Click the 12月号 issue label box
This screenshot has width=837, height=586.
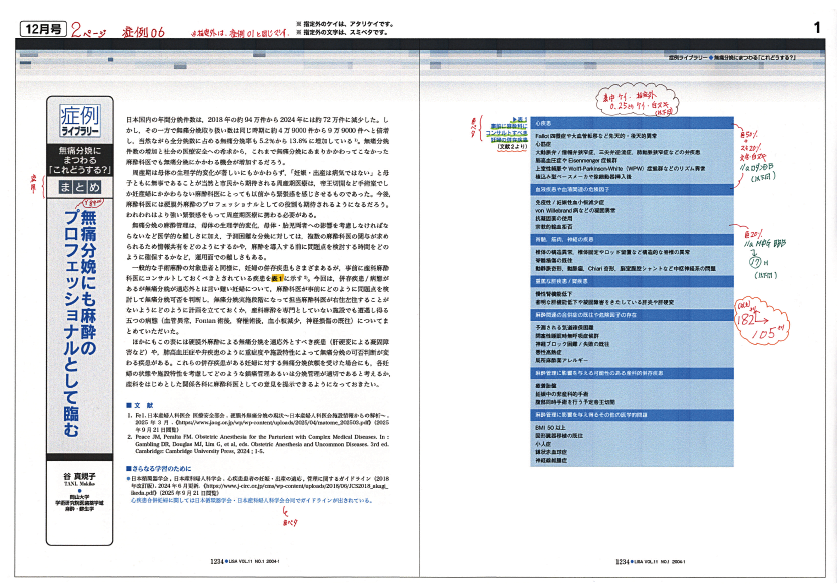click(x=43, y=30)
